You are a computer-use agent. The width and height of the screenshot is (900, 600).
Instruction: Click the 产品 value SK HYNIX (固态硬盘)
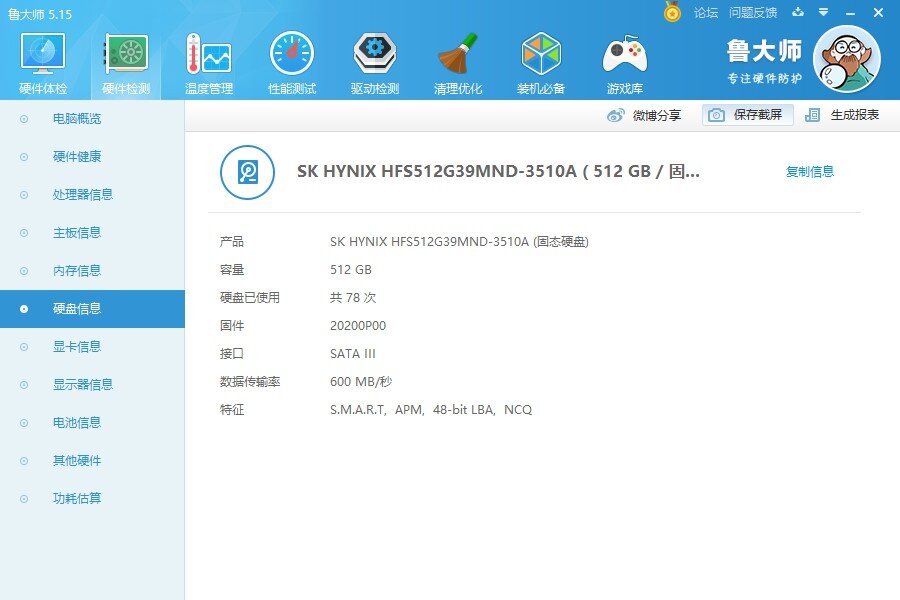point(459,242)
